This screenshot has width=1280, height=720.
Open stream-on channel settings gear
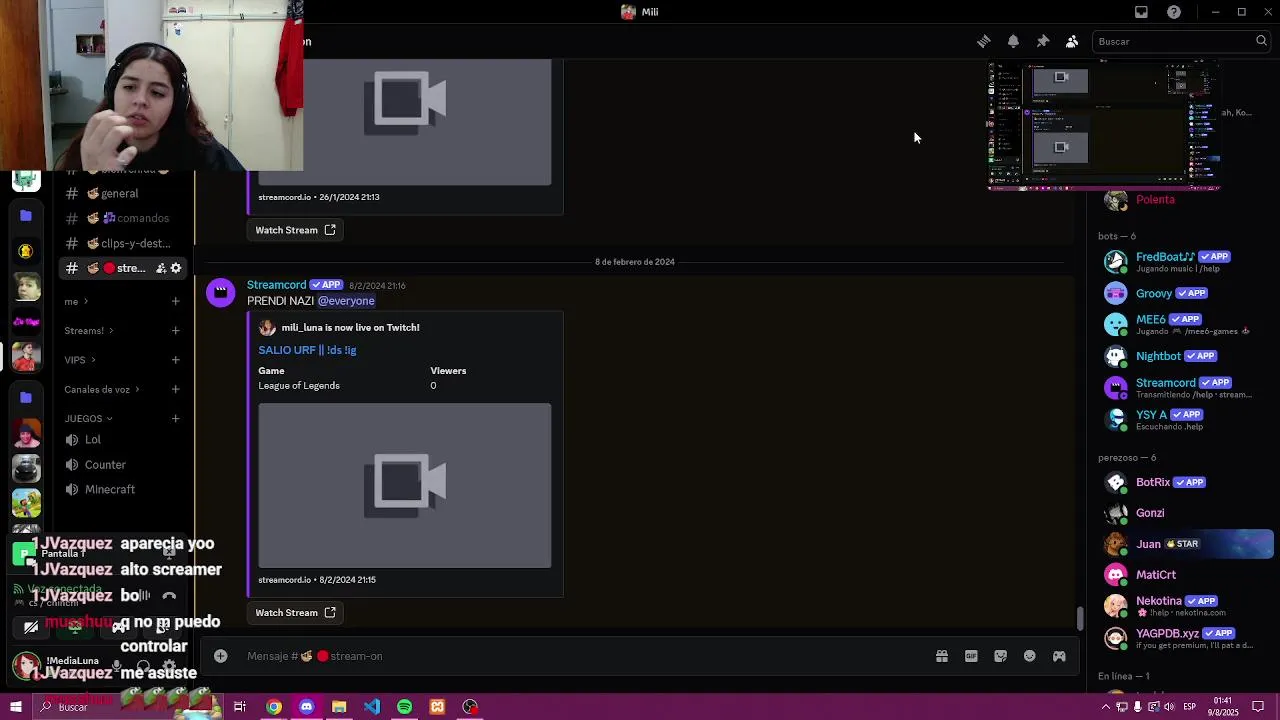pyautogui.click(x=176, y=268)
